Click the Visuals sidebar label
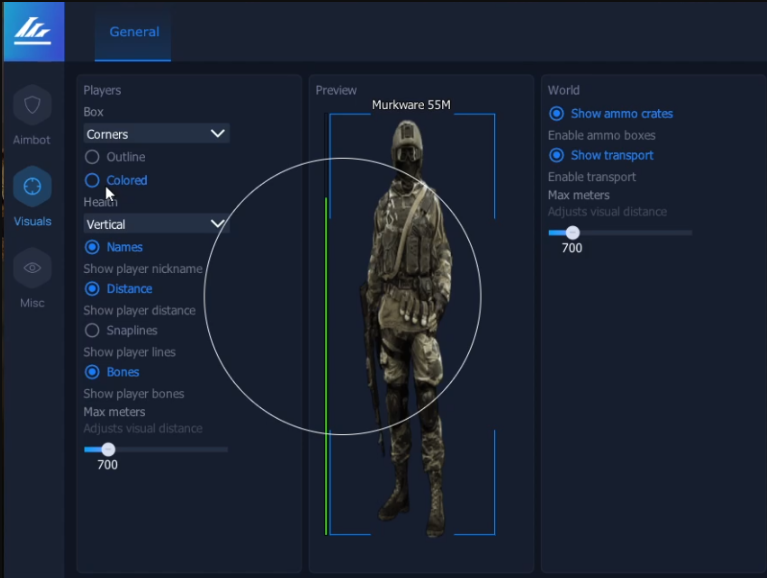Viewport: 767px width, 578px height. [32, 222]
